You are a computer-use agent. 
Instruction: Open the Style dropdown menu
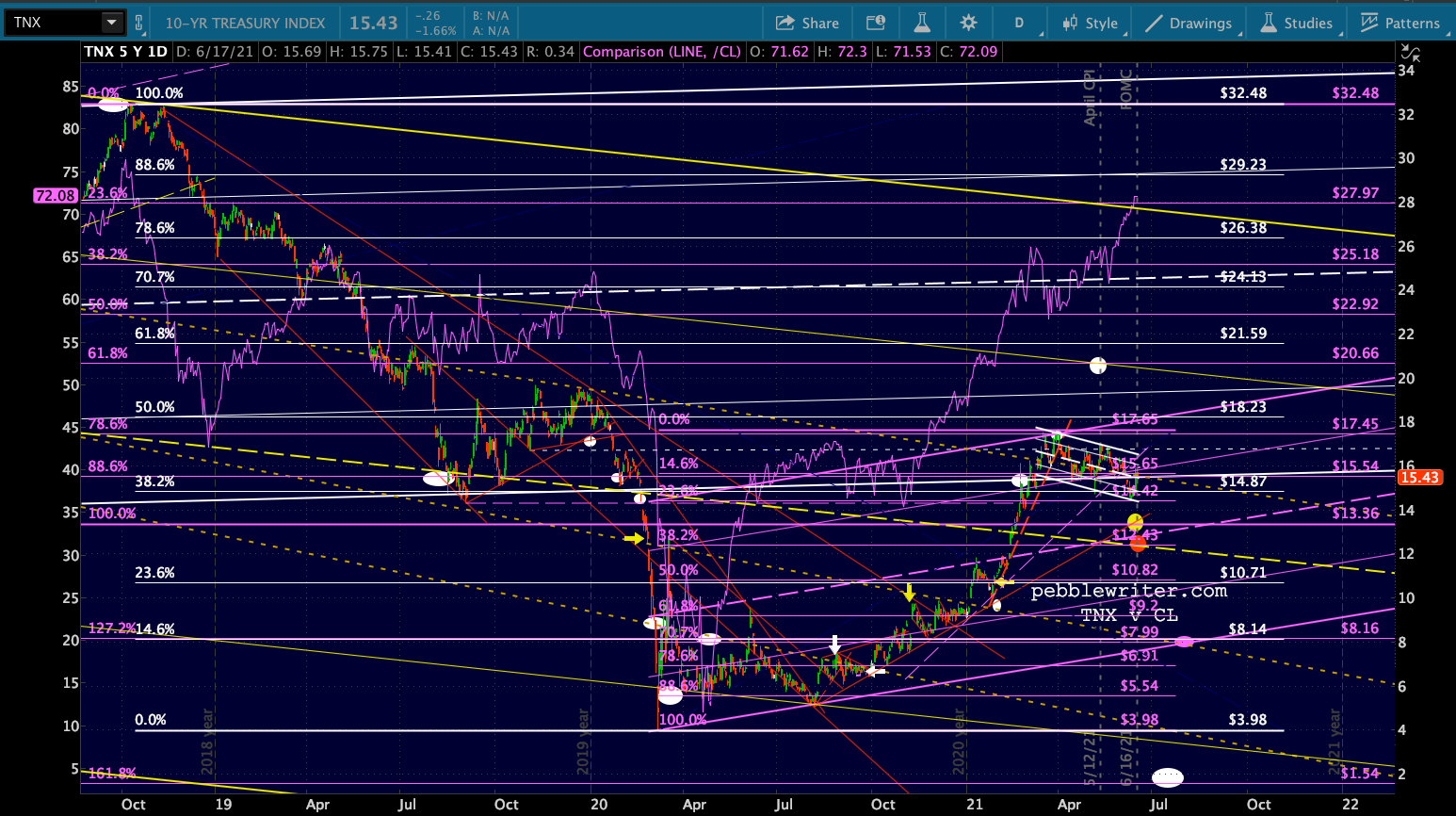coord(1091,23)
